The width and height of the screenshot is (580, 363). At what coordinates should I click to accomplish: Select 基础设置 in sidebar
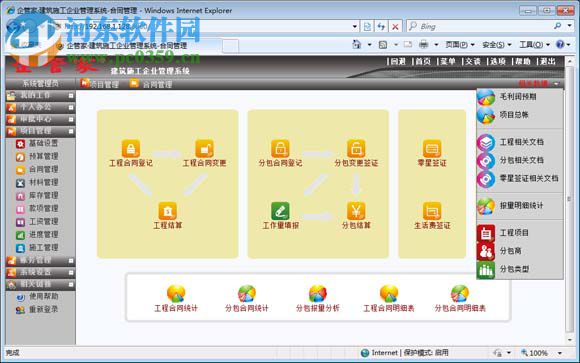click(43, 143)
